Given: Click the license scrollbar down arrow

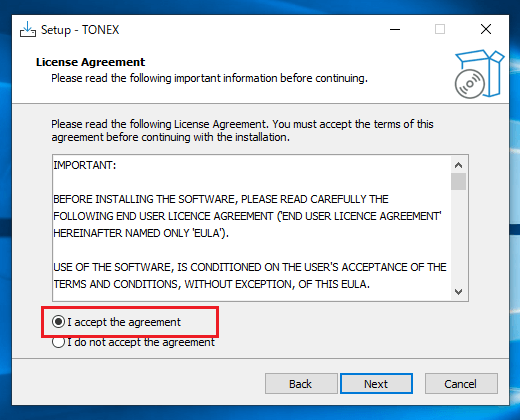Looking at the screenshot, I should (x=458, y=292).
